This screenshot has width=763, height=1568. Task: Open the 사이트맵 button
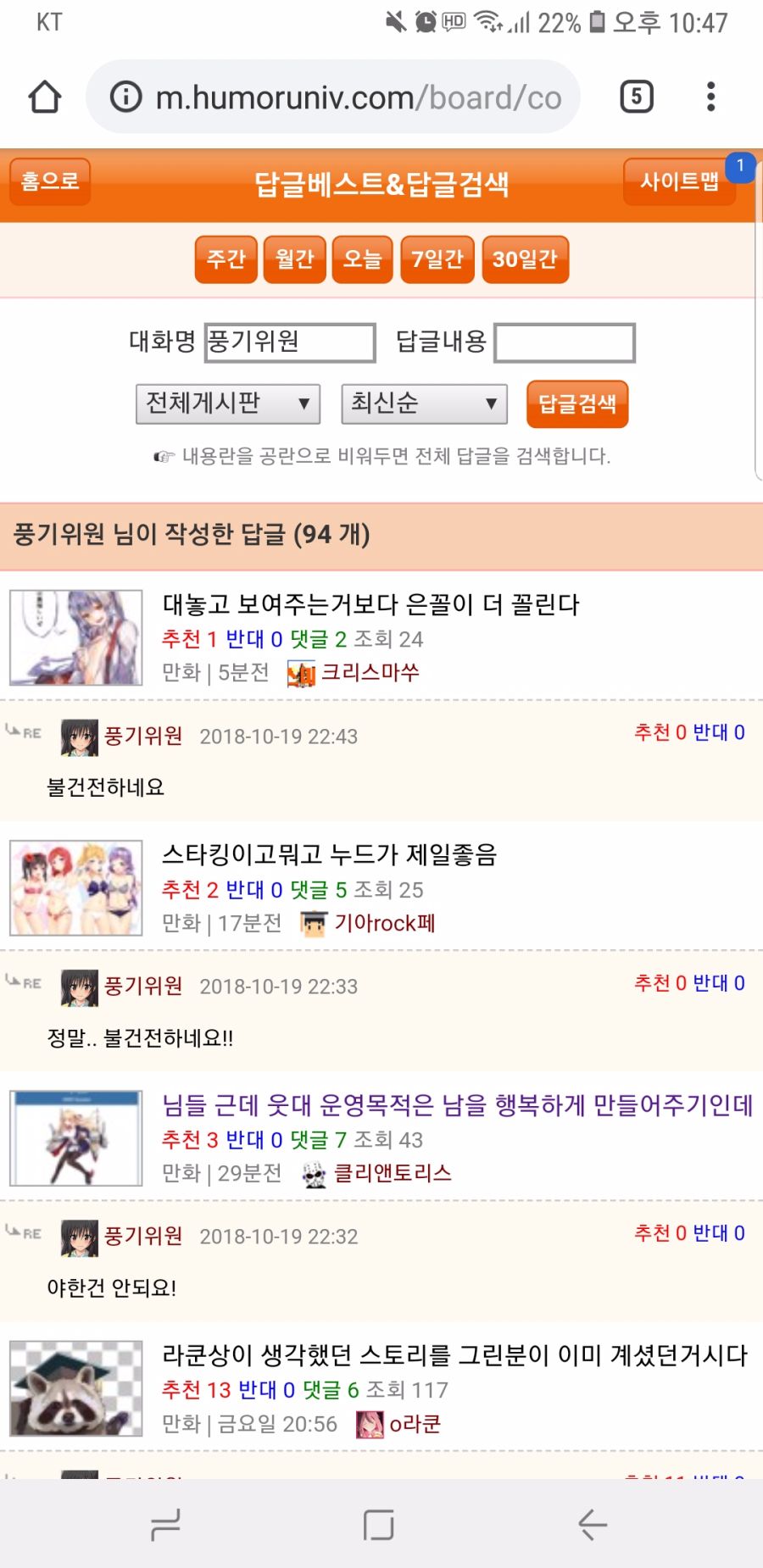click(x=679, y=181)
